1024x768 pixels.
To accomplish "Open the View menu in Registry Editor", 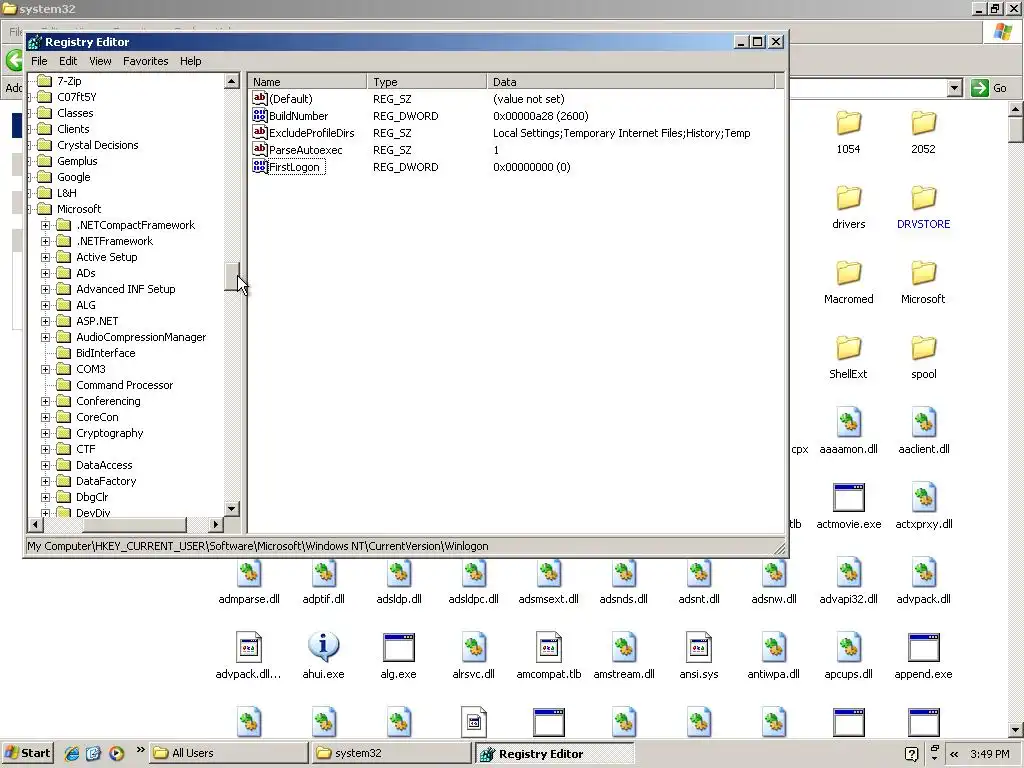I will tap(100, 61).
